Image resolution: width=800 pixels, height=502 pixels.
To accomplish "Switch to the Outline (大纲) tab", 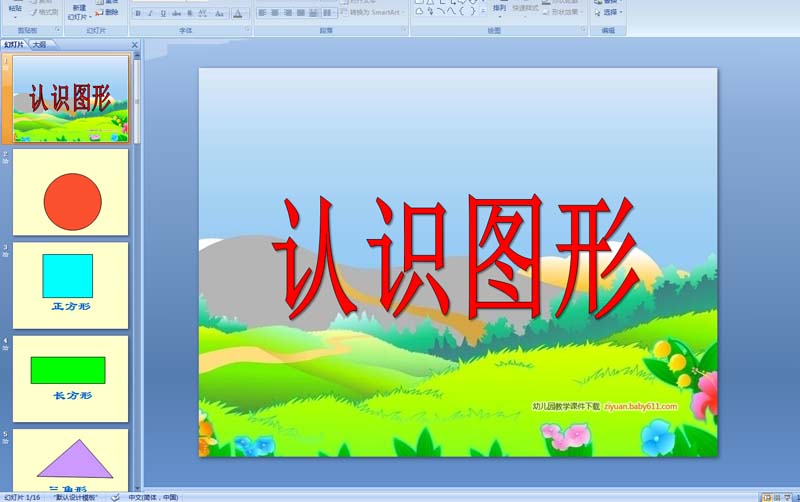I will point(39,45).
